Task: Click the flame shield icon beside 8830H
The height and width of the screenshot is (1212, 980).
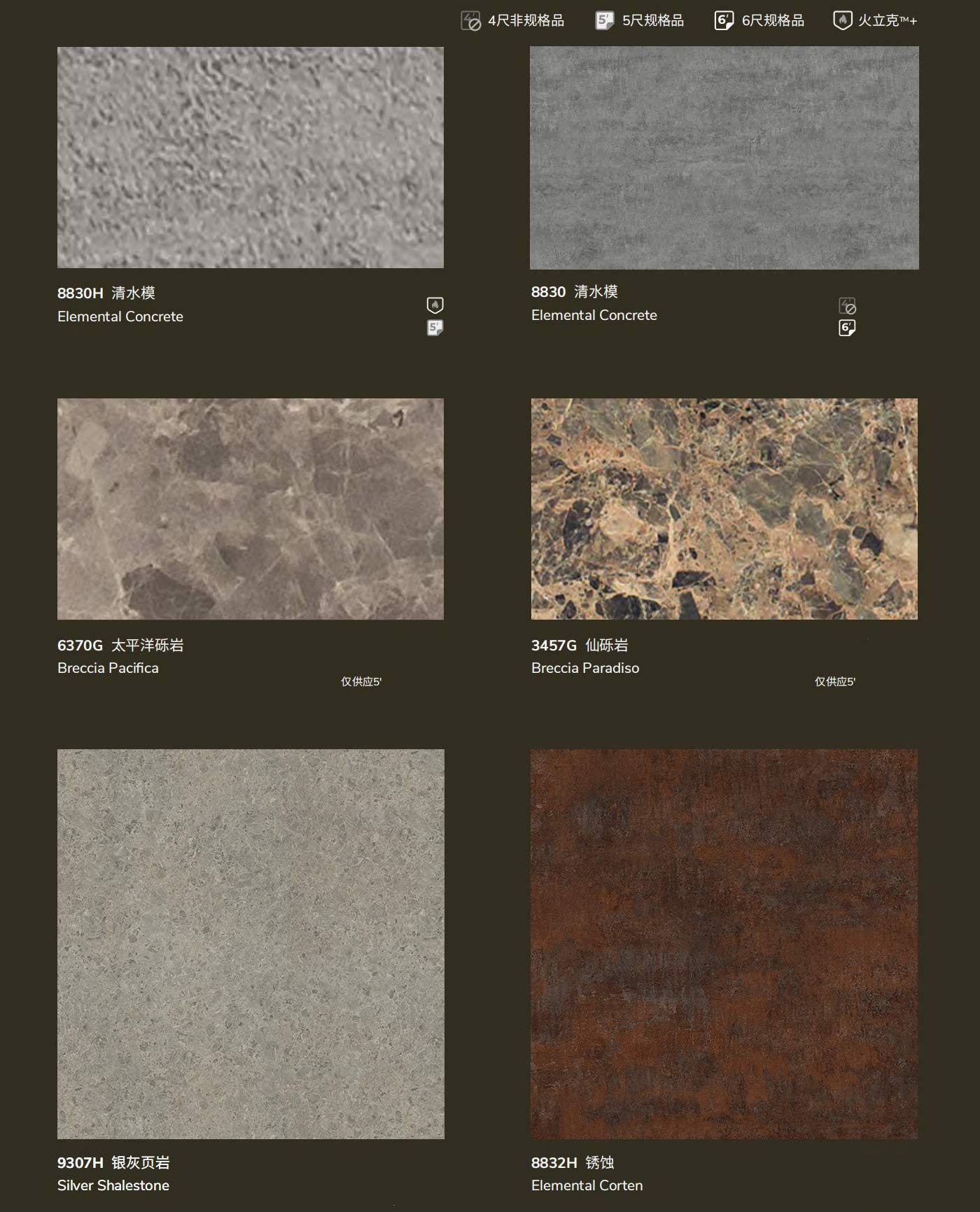Action: (x=435, y=305)
